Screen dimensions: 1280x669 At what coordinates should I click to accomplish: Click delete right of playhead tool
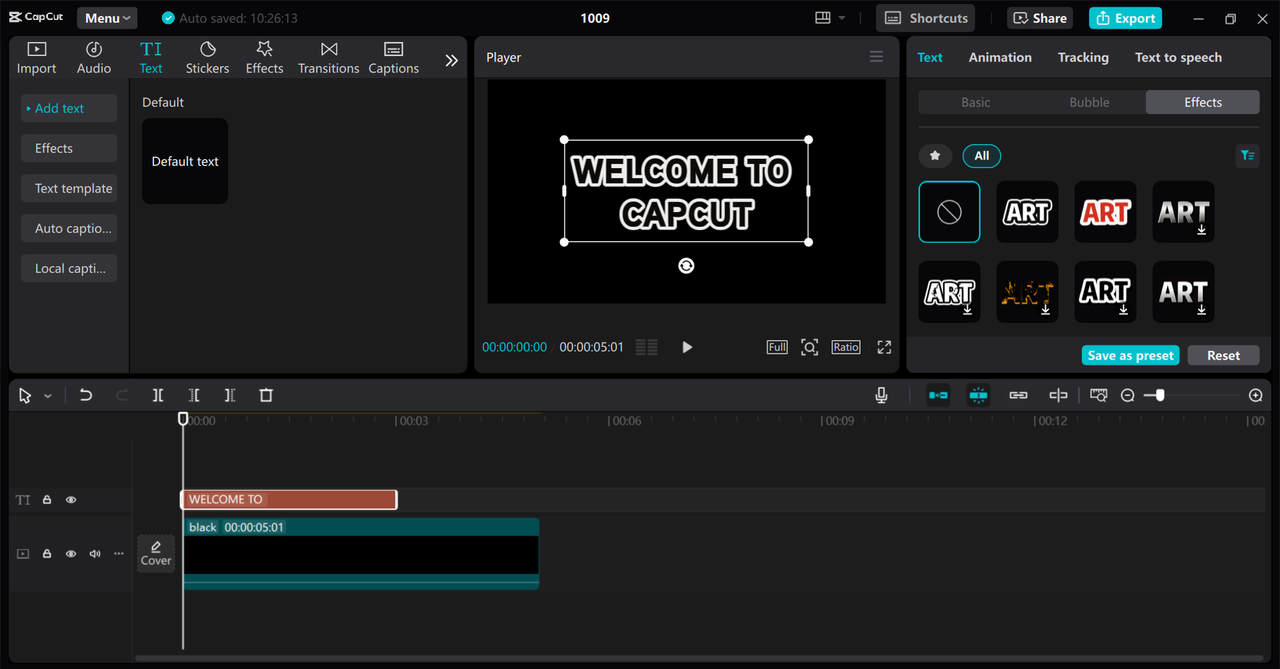click(x=230, y=395)
